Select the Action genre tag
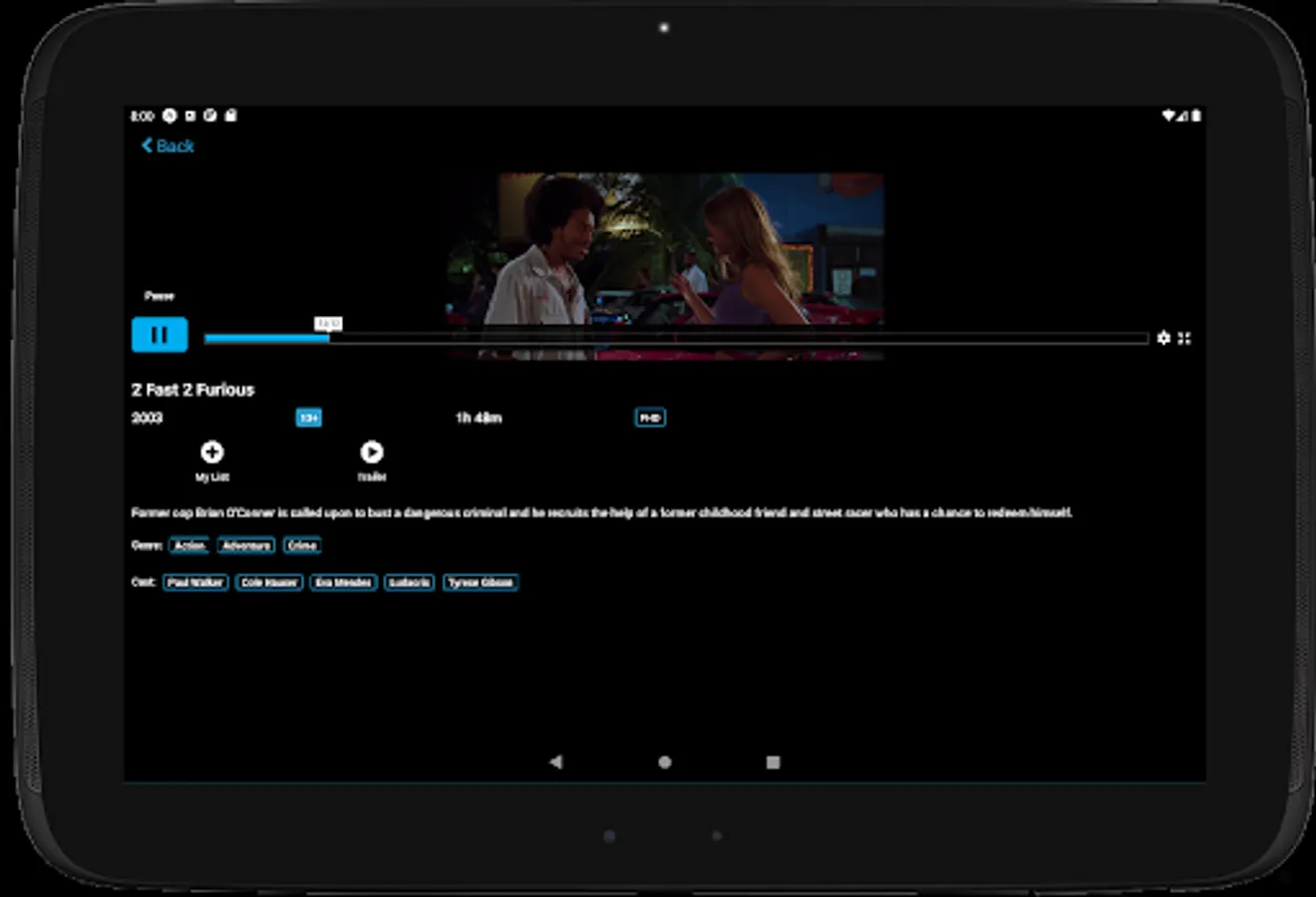Image resolution: width=1316 pixels, height=897 pixels. pos(189,545)
